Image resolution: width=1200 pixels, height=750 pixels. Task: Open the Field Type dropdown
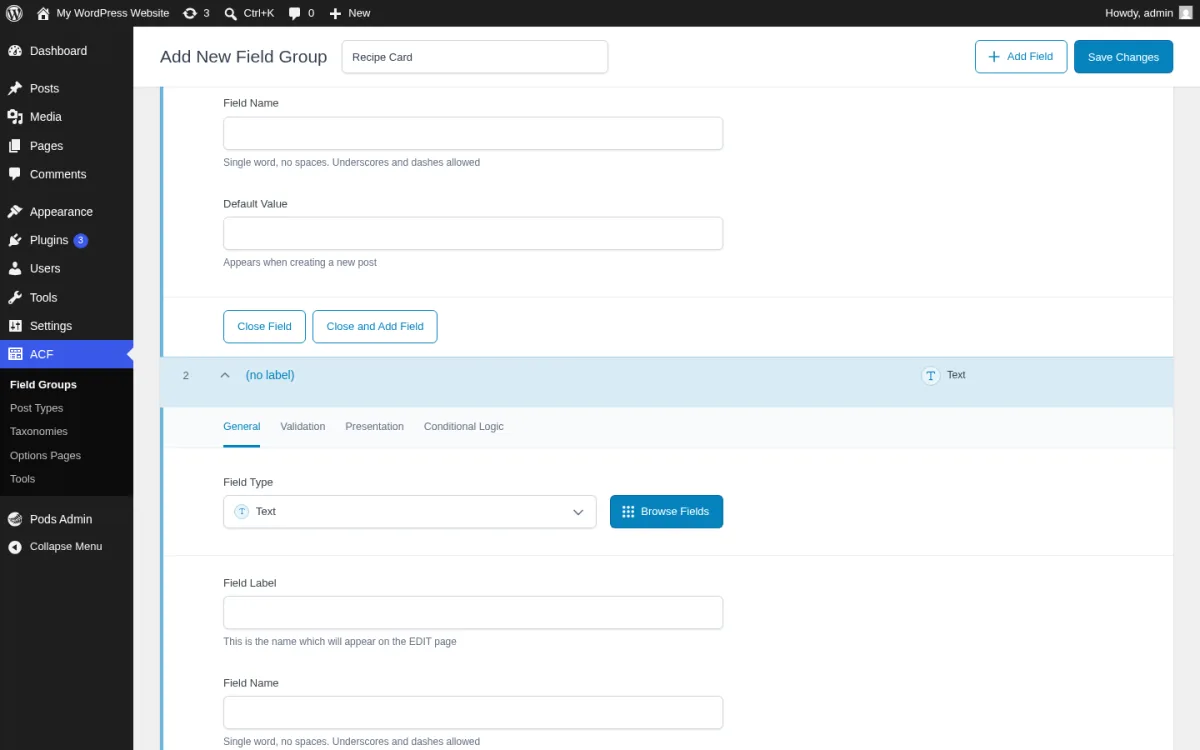tap(410, 512)
